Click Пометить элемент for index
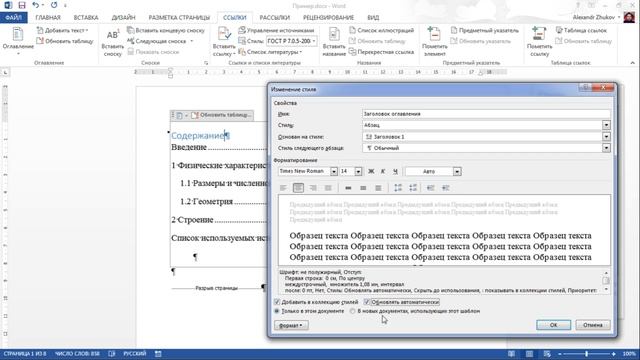 [434, 42]
